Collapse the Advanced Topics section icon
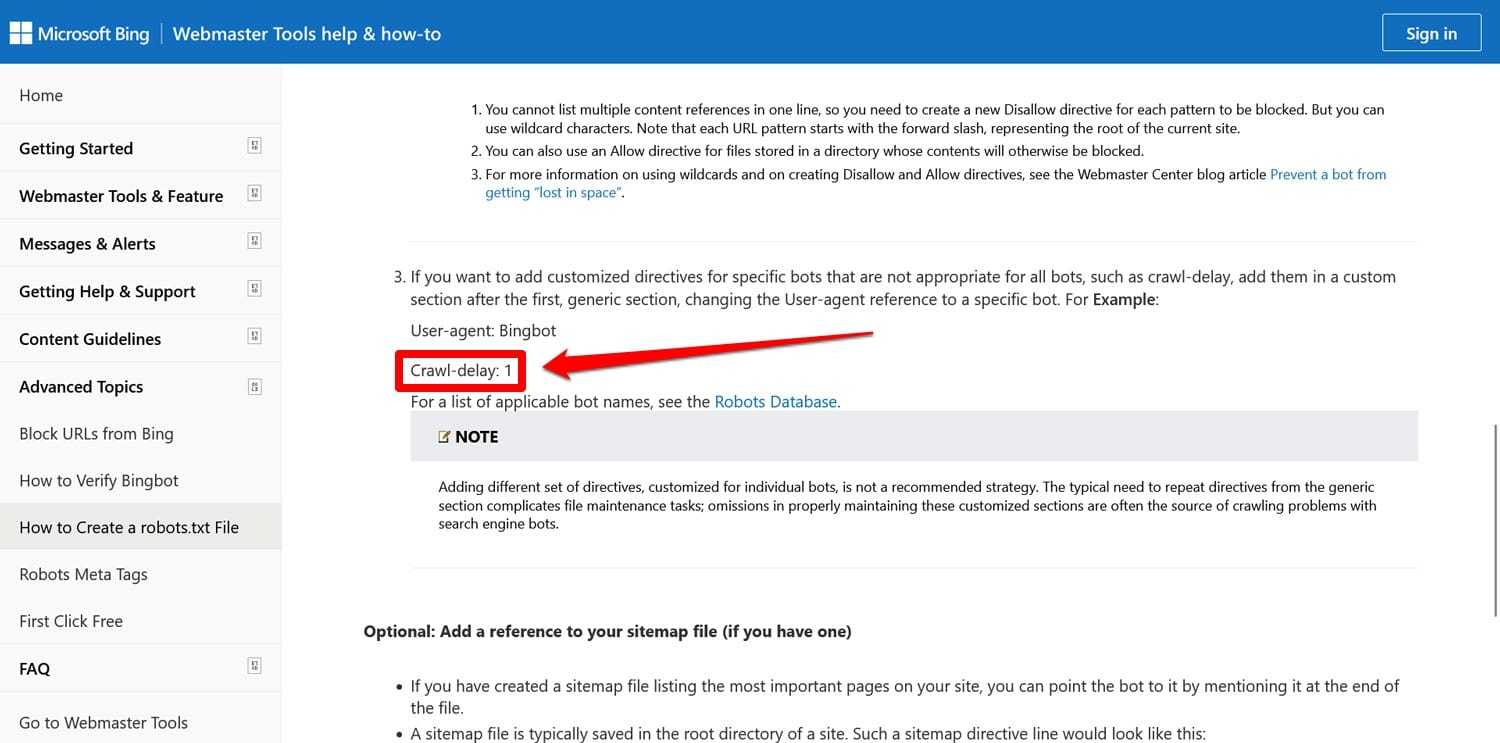1500x743 pixels. click(x=254, y=385)
